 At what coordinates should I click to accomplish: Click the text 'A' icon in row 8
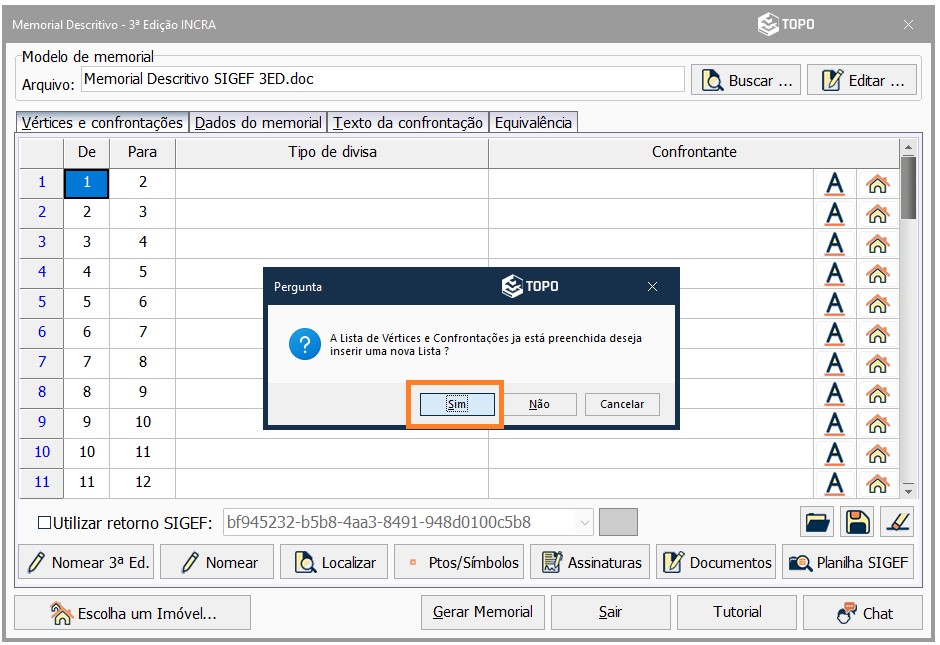tap(834, 394)
